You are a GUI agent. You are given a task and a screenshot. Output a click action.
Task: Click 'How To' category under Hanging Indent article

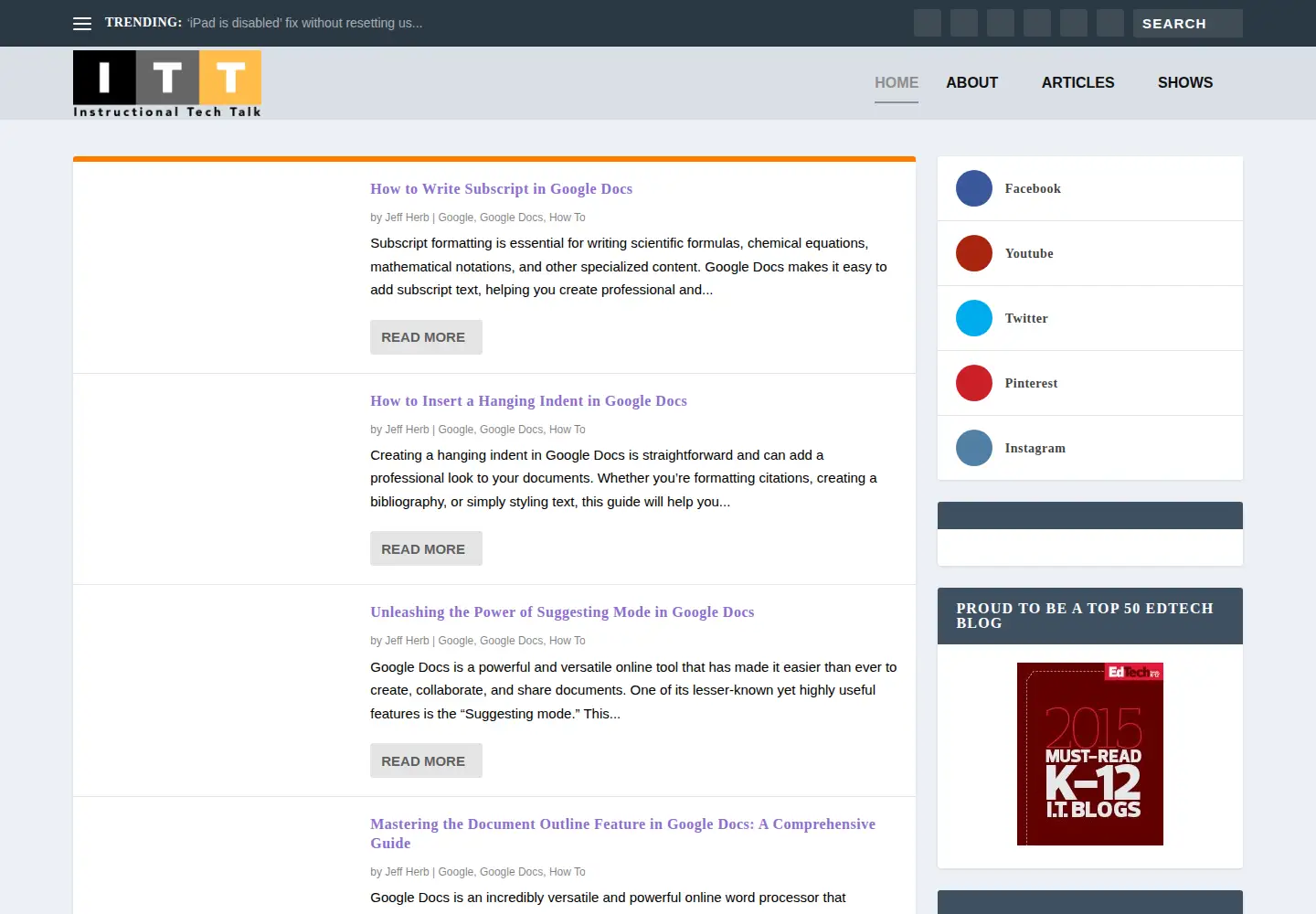[568, 430]
